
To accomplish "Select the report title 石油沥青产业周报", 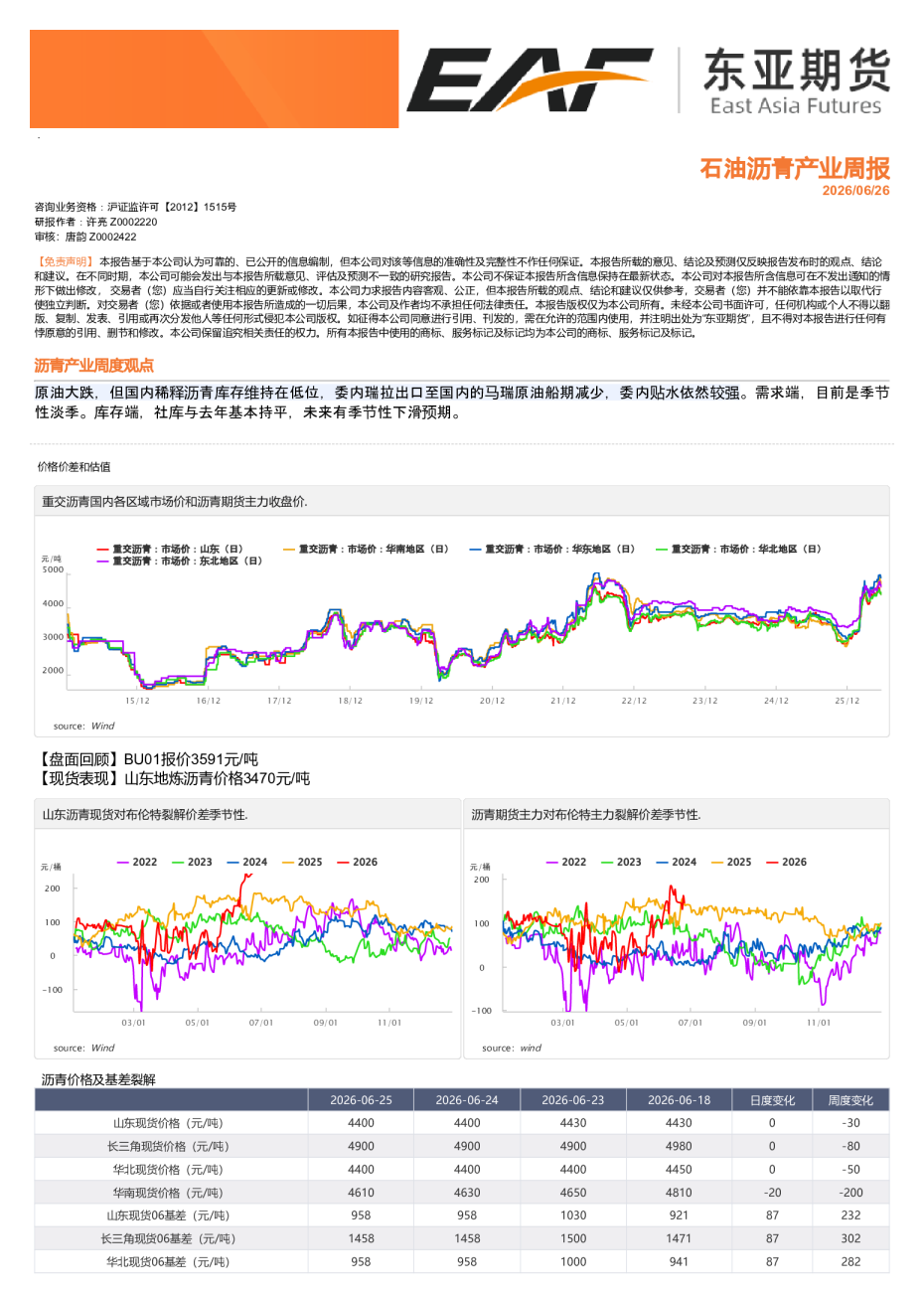I will click(795, 168).
